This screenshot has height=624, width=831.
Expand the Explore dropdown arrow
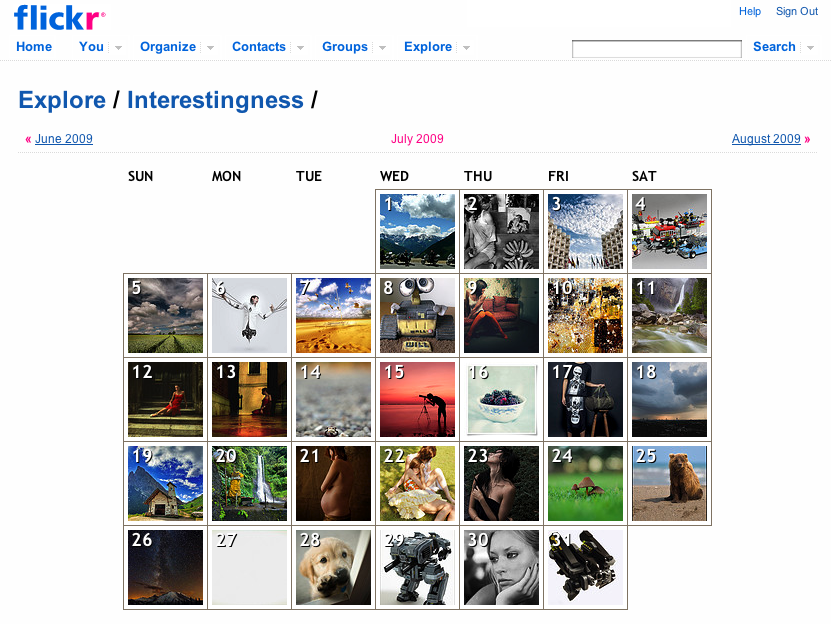[466, 48]
